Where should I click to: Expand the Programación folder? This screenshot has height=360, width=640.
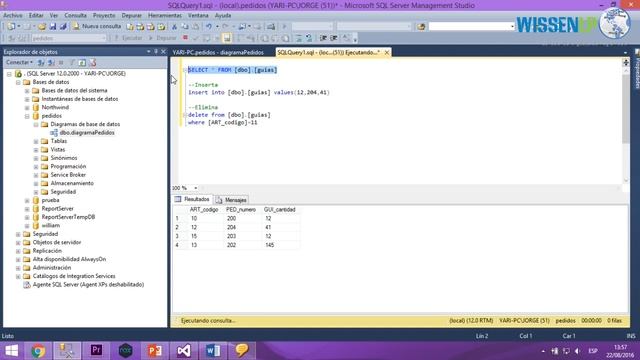36,167
